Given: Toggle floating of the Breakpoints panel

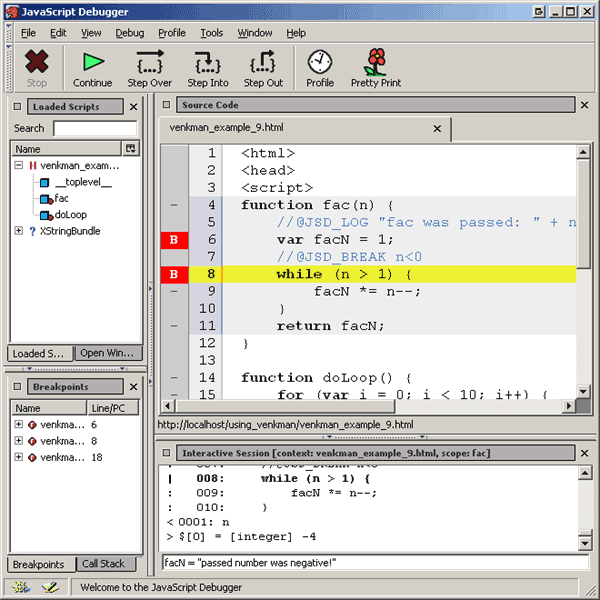Looking at the screenshot, I should point(17,386).
